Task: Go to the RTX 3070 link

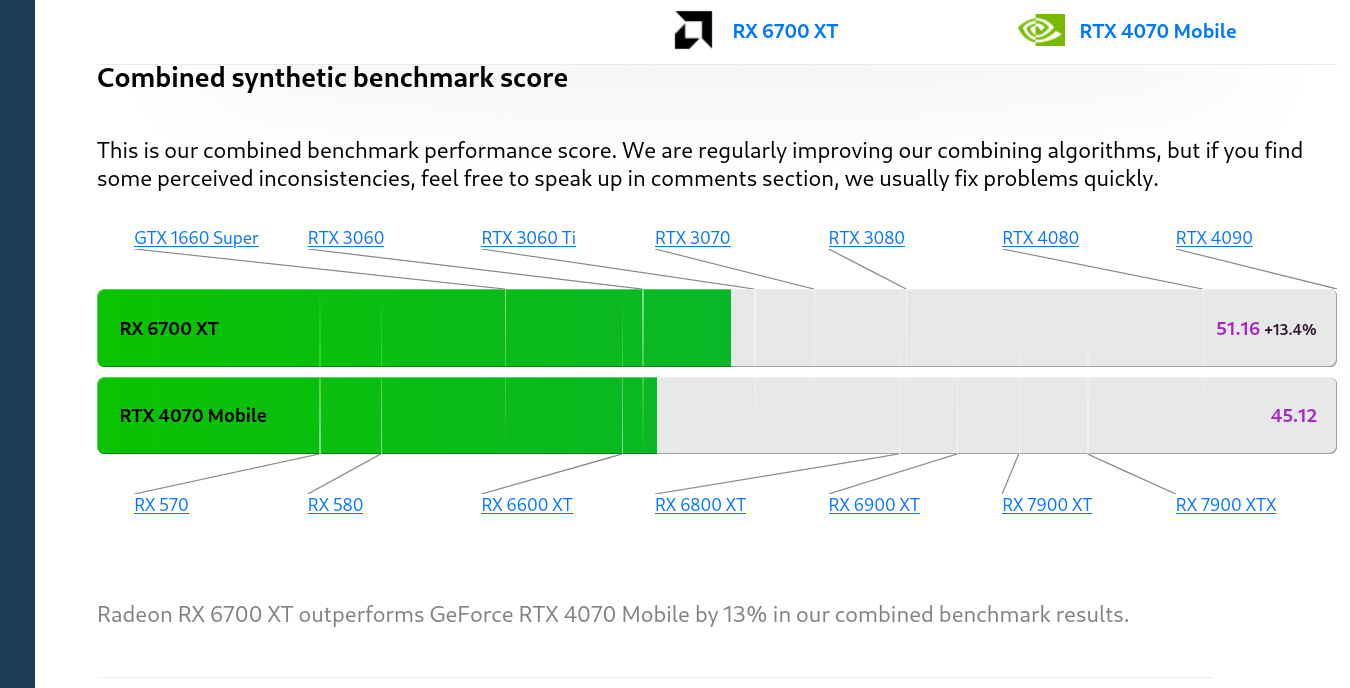Action: 692,238
